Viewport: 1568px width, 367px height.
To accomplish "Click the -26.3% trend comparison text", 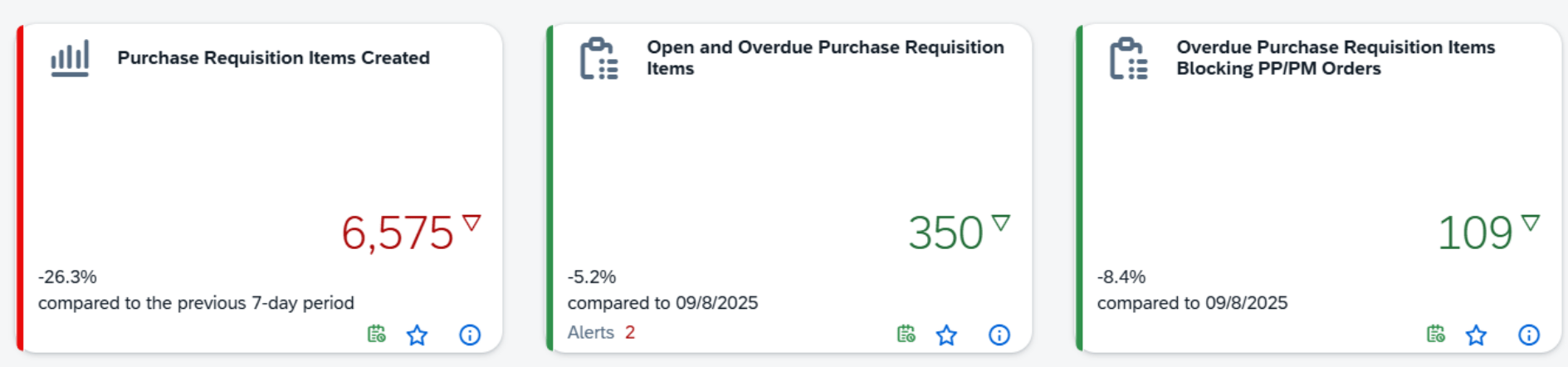I will (67, 276).
